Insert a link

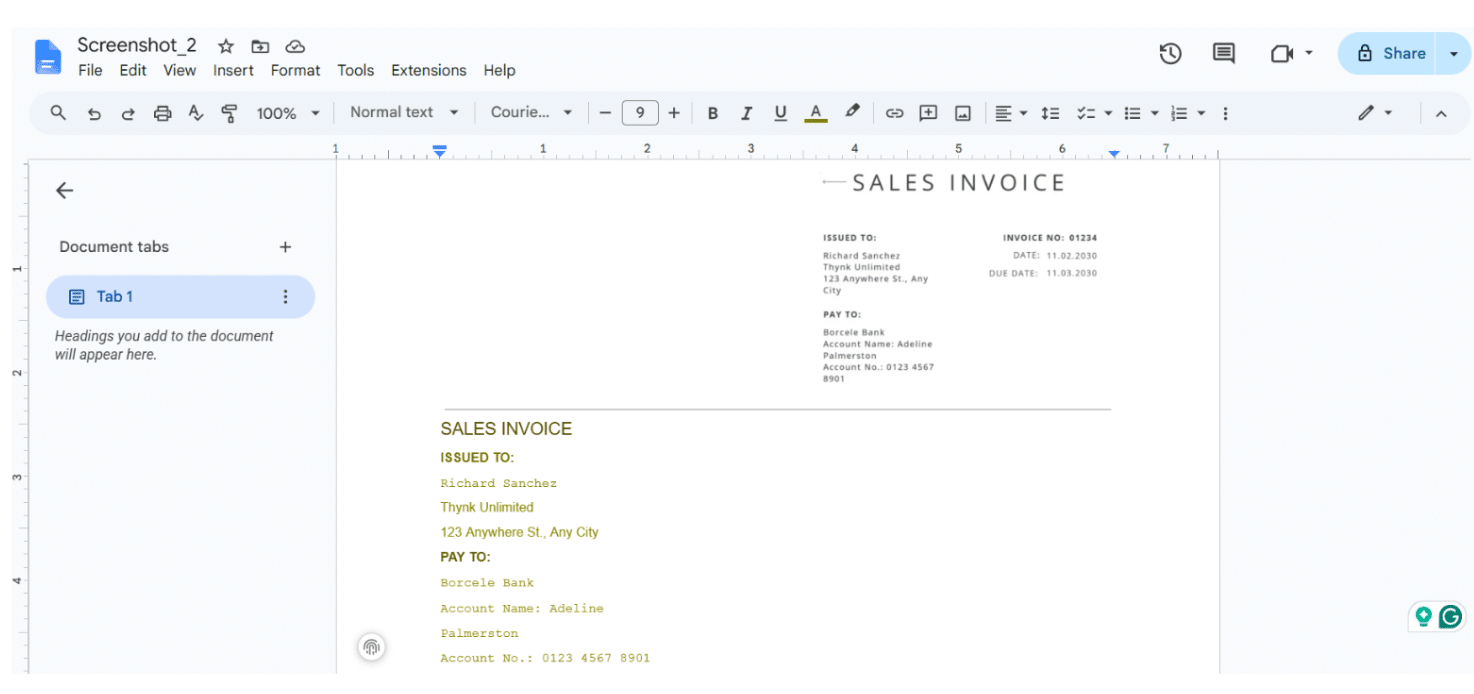click(x=894, y=113)
